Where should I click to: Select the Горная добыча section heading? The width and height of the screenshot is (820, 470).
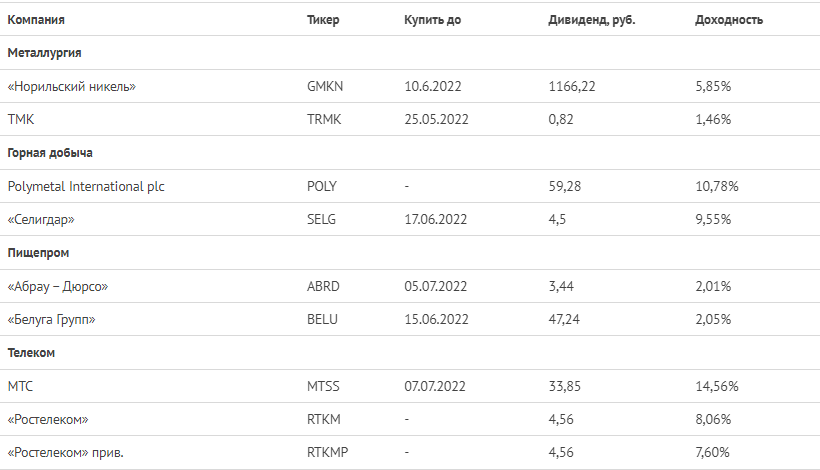click(x=50, y=153)
